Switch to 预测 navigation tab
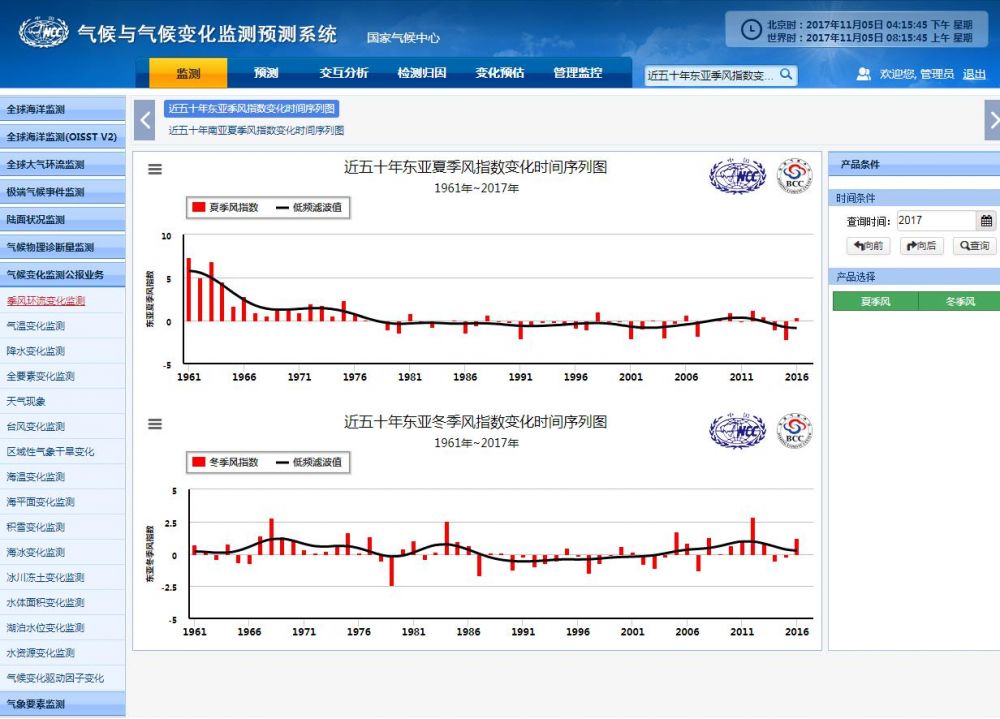 click(x=266, y=73)
